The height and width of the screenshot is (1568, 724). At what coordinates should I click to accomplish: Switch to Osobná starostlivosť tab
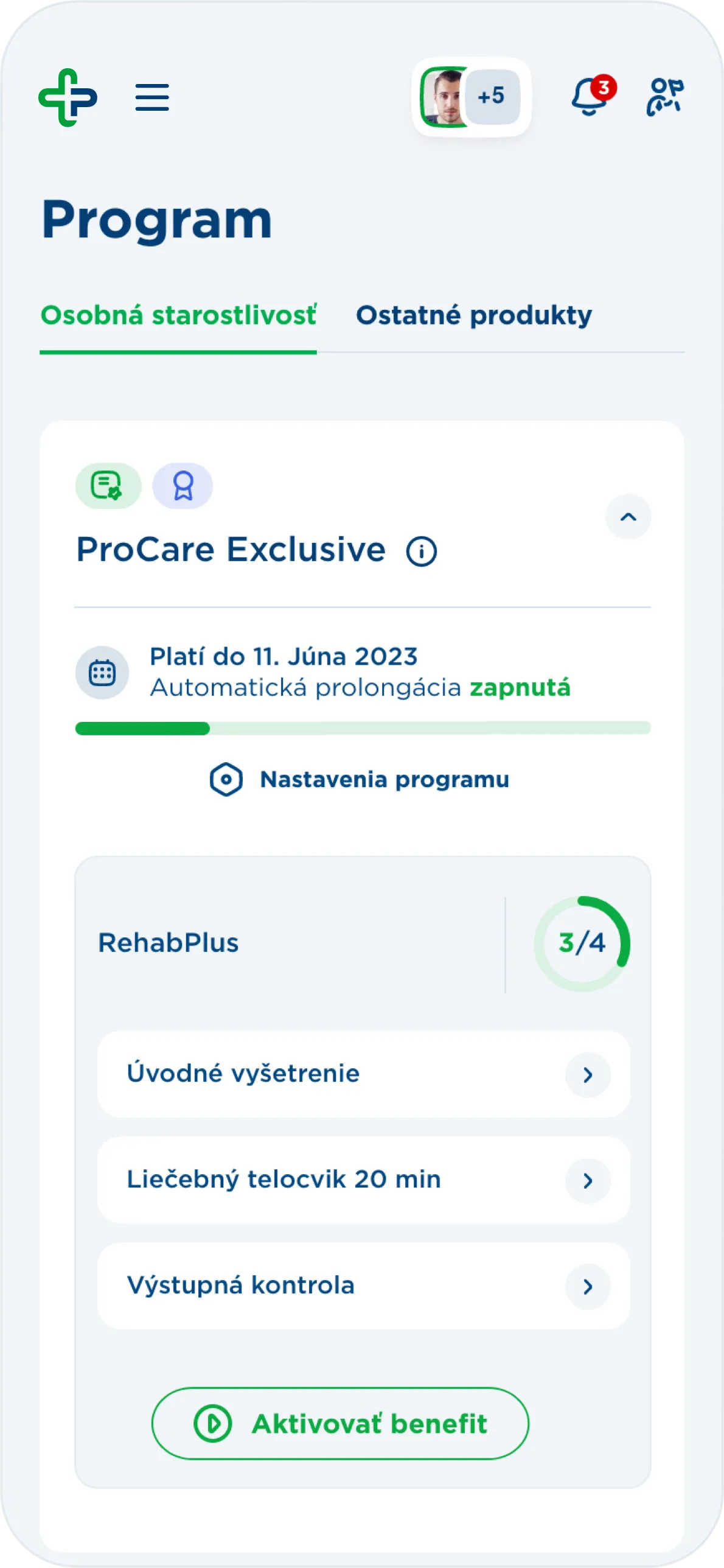coord(178,315)
